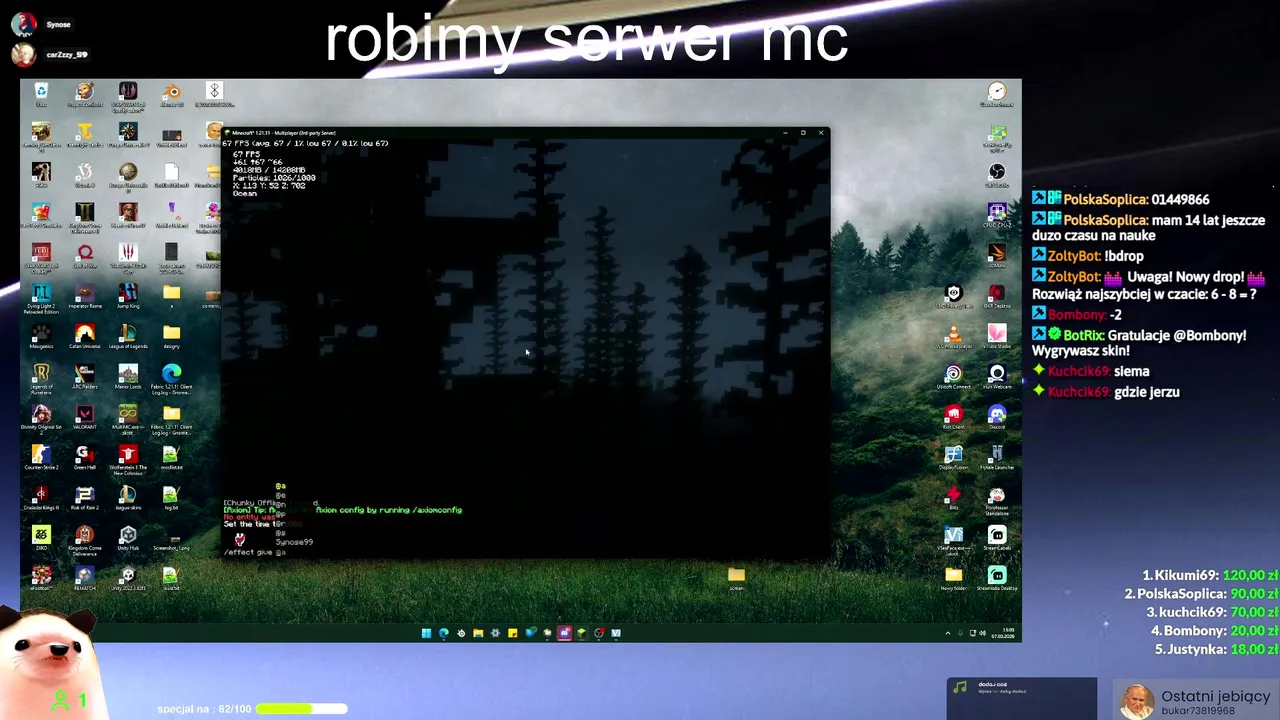The height and width of the screenshot is (720, 1280).
Task: Click the BotRix Gratulacje chat message
Action: click(x=1140, y=343)
